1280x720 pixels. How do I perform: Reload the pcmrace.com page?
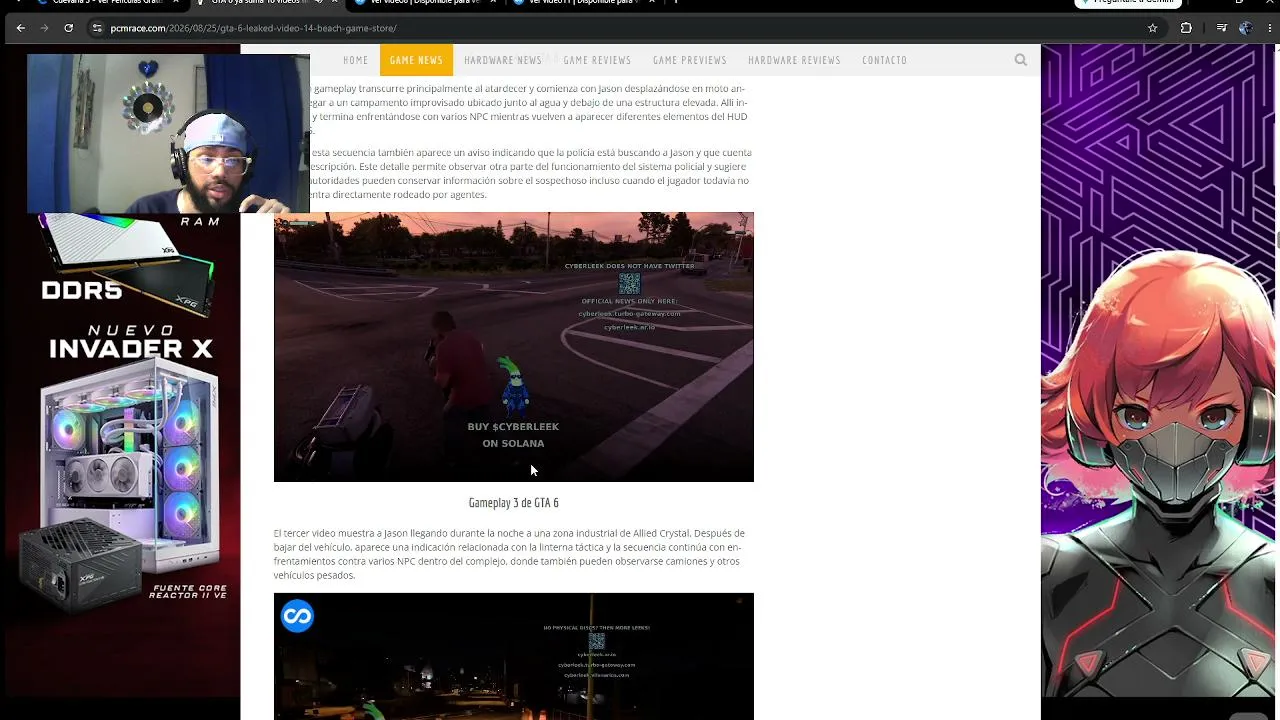coord(68,28)
